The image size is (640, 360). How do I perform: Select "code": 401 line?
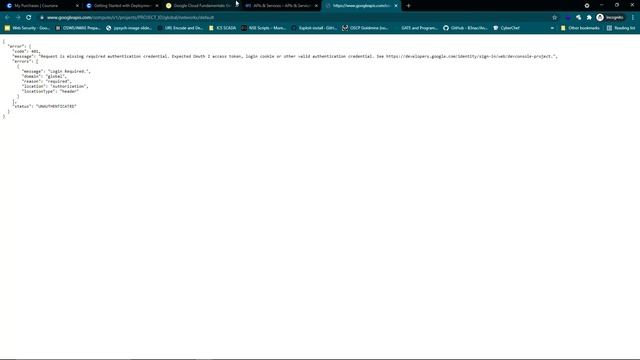pyautogui.click(x=27, y=51)
